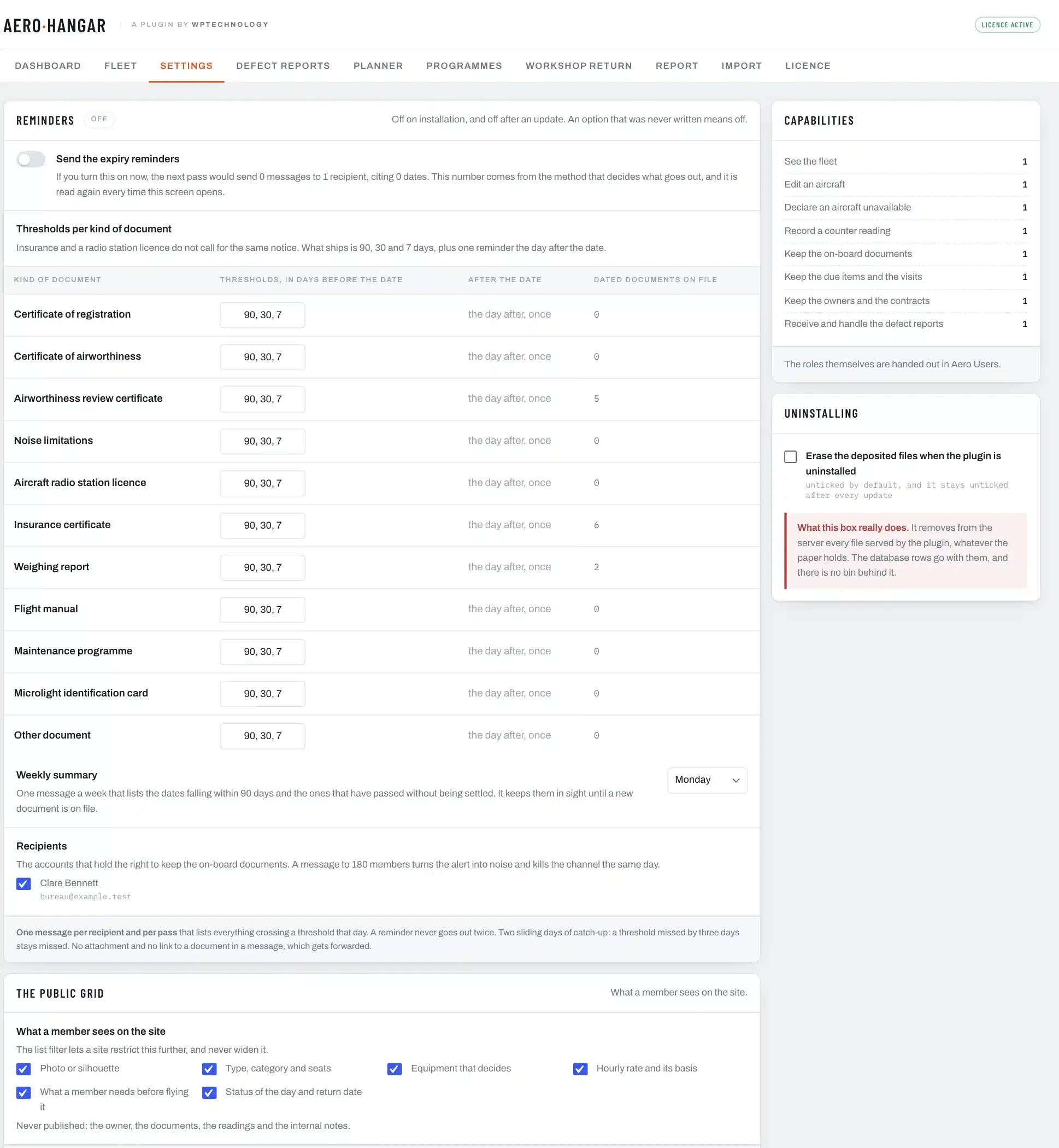Uncheck Equipment that decides
Viewport: 1059px width, 1148px height.
(x=395, y=1069)
